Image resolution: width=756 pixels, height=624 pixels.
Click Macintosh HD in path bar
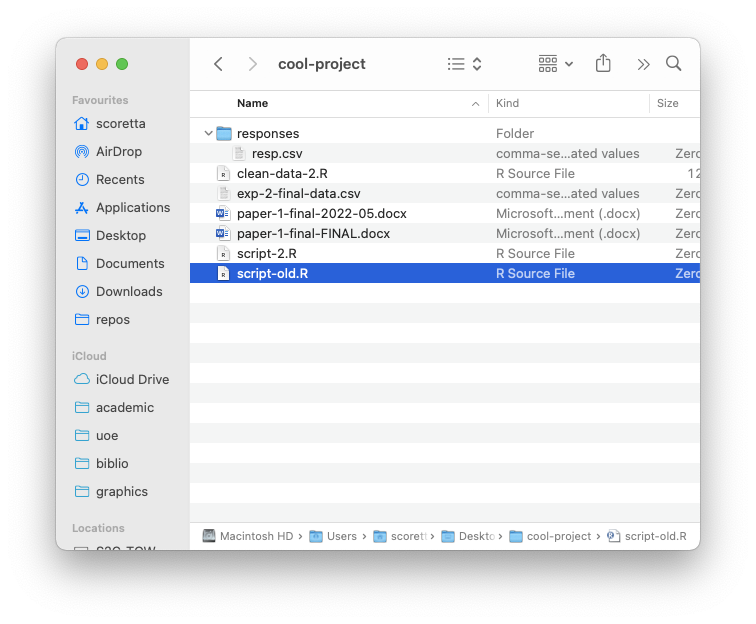click(256, 536)
